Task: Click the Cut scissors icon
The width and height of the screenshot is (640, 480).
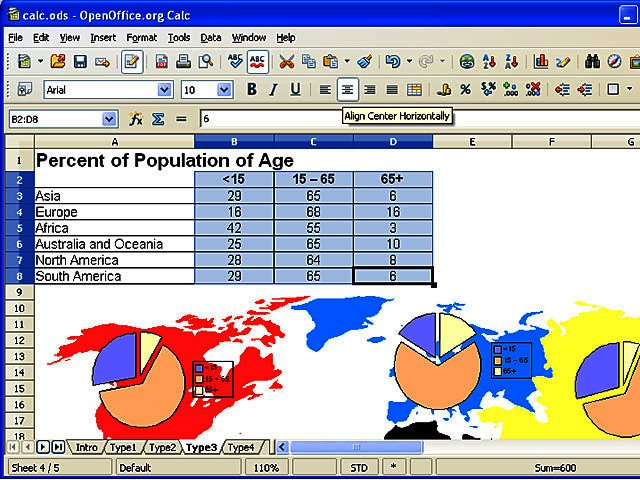Action: [287, 62]
